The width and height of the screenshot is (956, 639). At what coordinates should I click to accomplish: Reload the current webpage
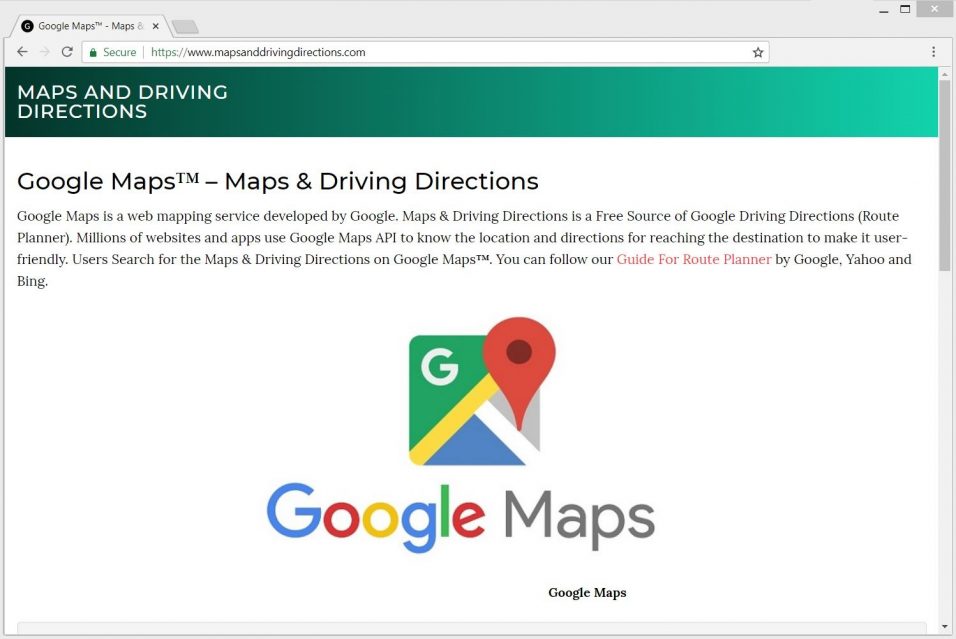point(66,51)
